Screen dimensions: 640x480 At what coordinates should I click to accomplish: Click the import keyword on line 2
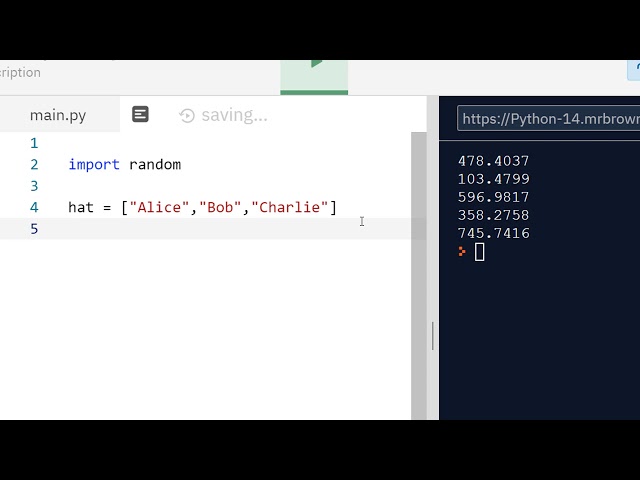94,164
